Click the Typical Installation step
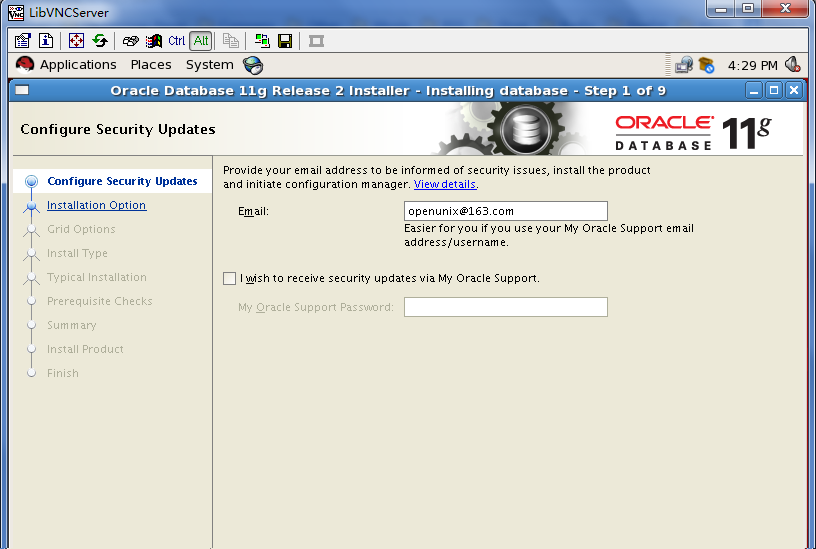 coord(97,277)
